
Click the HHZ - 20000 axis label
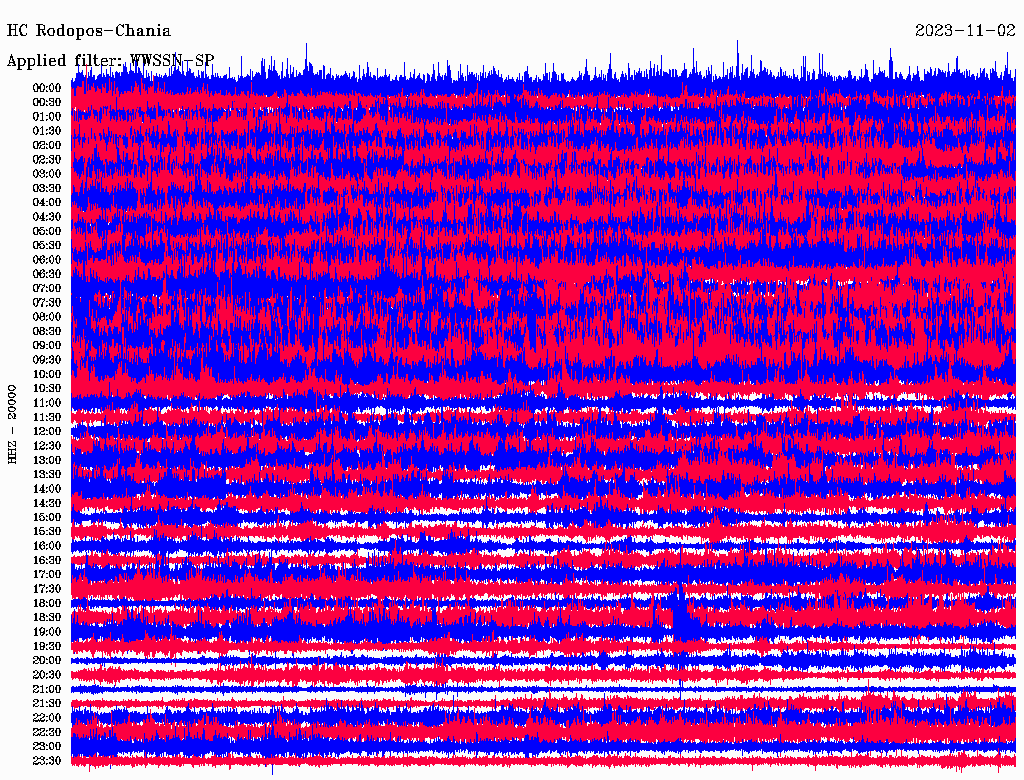(12, 423)
